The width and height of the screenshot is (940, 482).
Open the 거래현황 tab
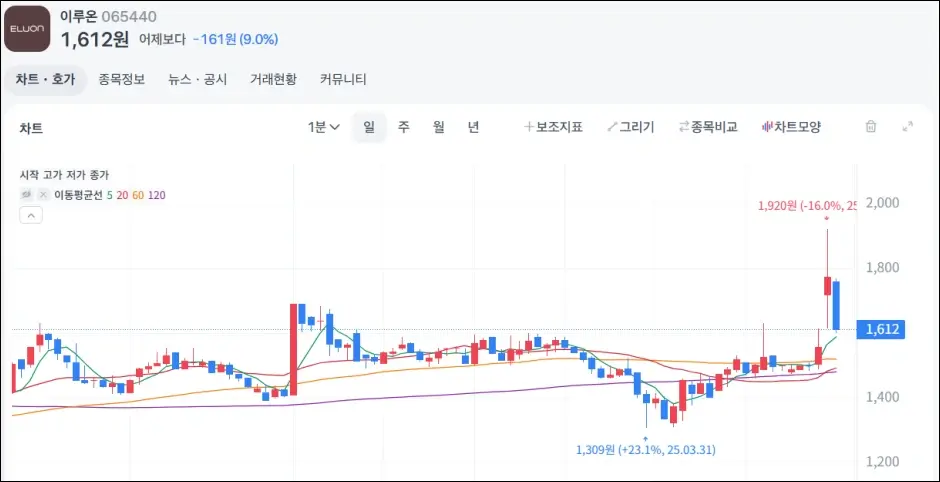pyautogui.click(x=273, y=79)
